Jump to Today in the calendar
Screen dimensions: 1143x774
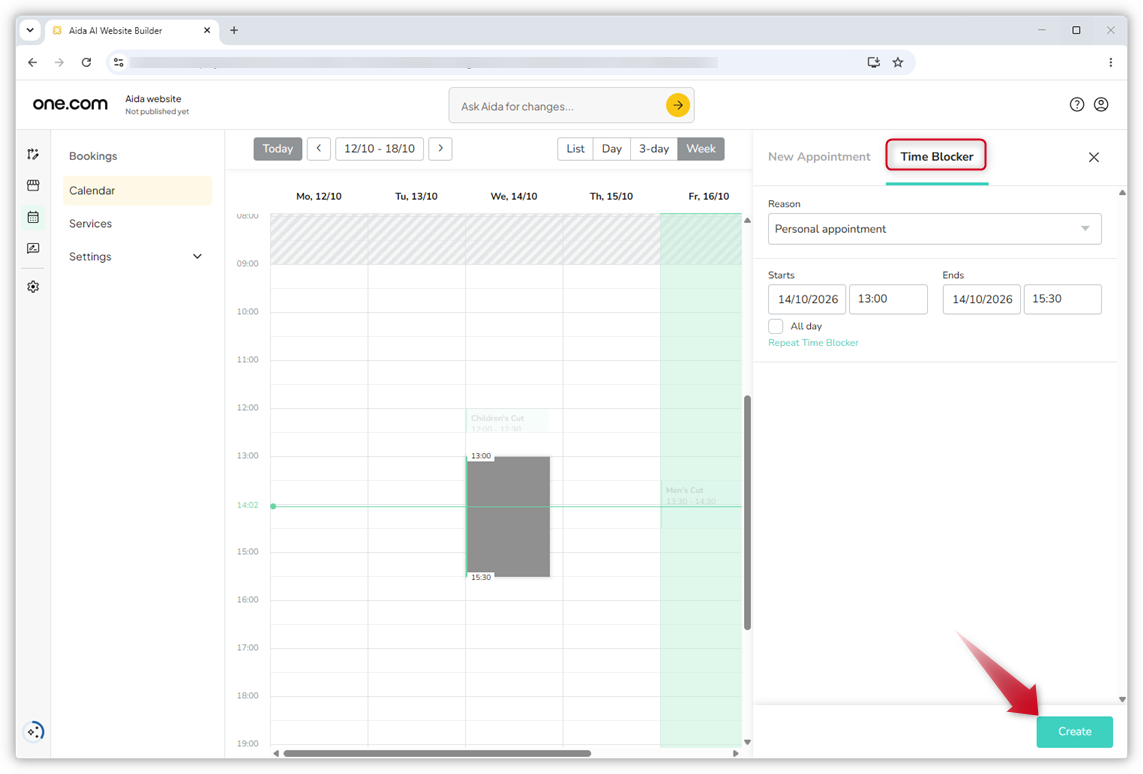(x=278, y=149)
